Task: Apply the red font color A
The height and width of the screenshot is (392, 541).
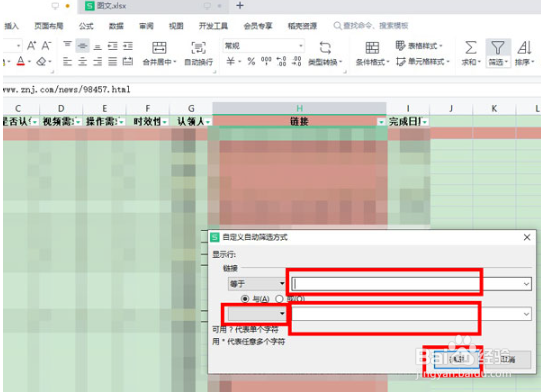Action: point(21,61)
